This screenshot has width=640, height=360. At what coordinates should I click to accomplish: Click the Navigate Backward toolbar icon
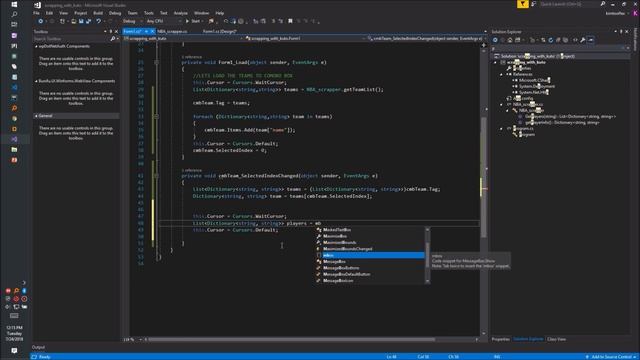pos(40,21)
